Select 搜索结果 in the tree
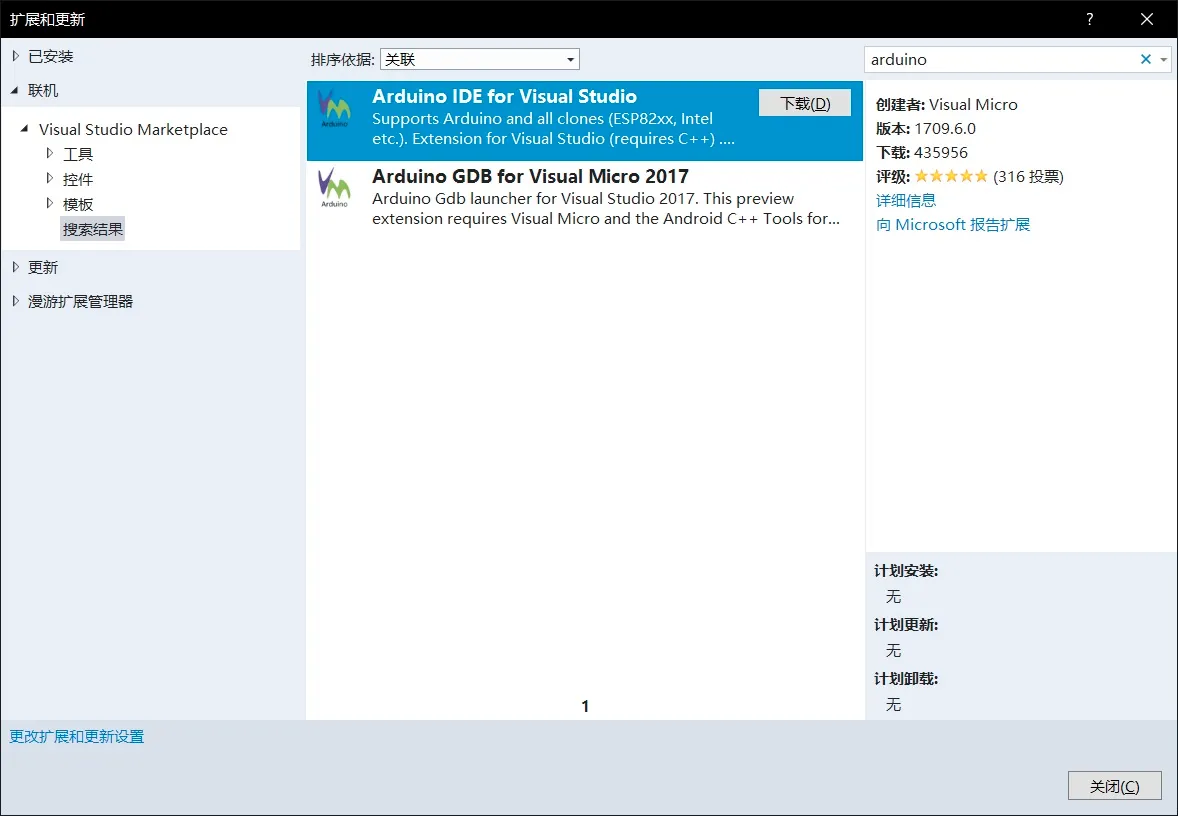This screenshot has width=1178, height=816. (x=93, y=229)
